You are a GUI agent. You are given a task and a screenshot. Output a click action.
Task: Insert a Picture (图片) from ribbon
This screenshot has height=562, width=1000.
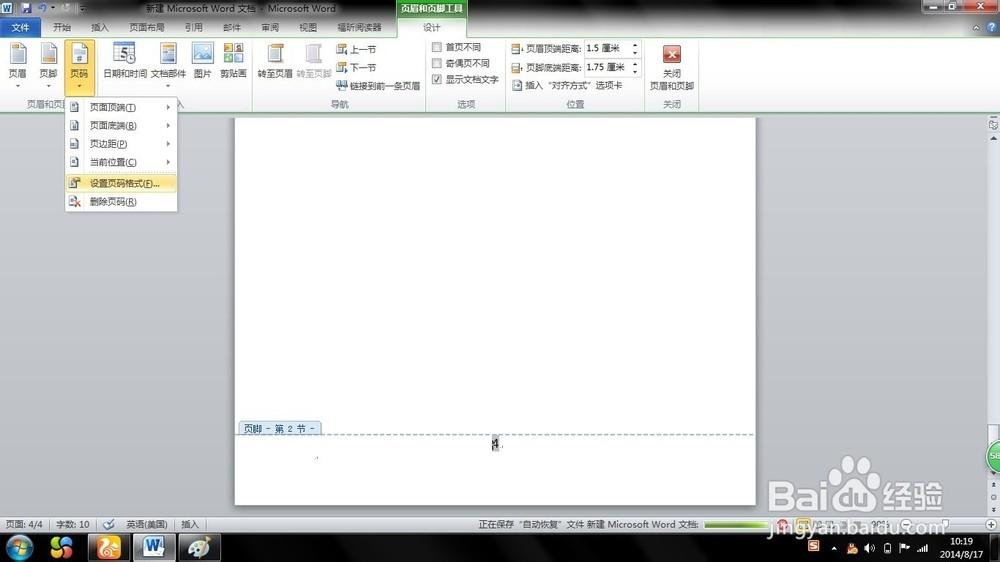[x=203, y=61]
